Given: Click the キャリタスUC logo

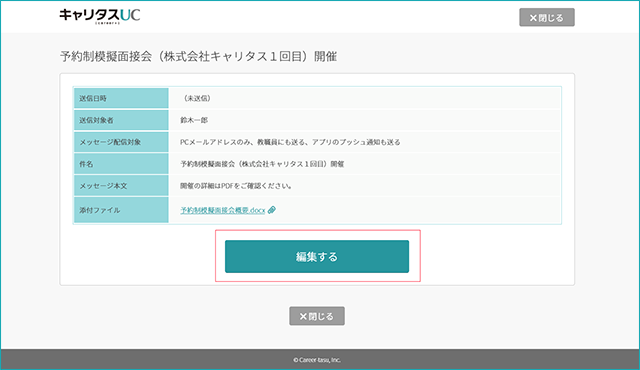Looking at the screenshot, I should point(100,16).
